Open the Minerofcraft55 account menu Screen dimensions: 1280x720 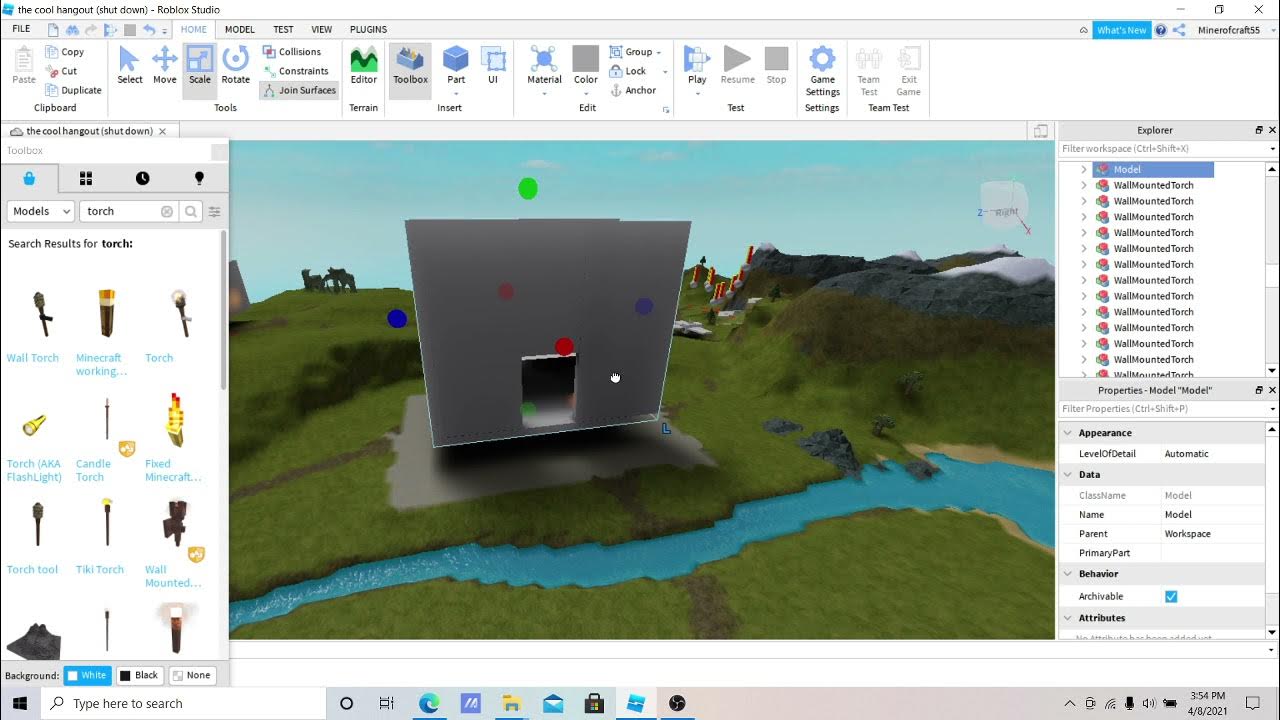point(1236,30)
